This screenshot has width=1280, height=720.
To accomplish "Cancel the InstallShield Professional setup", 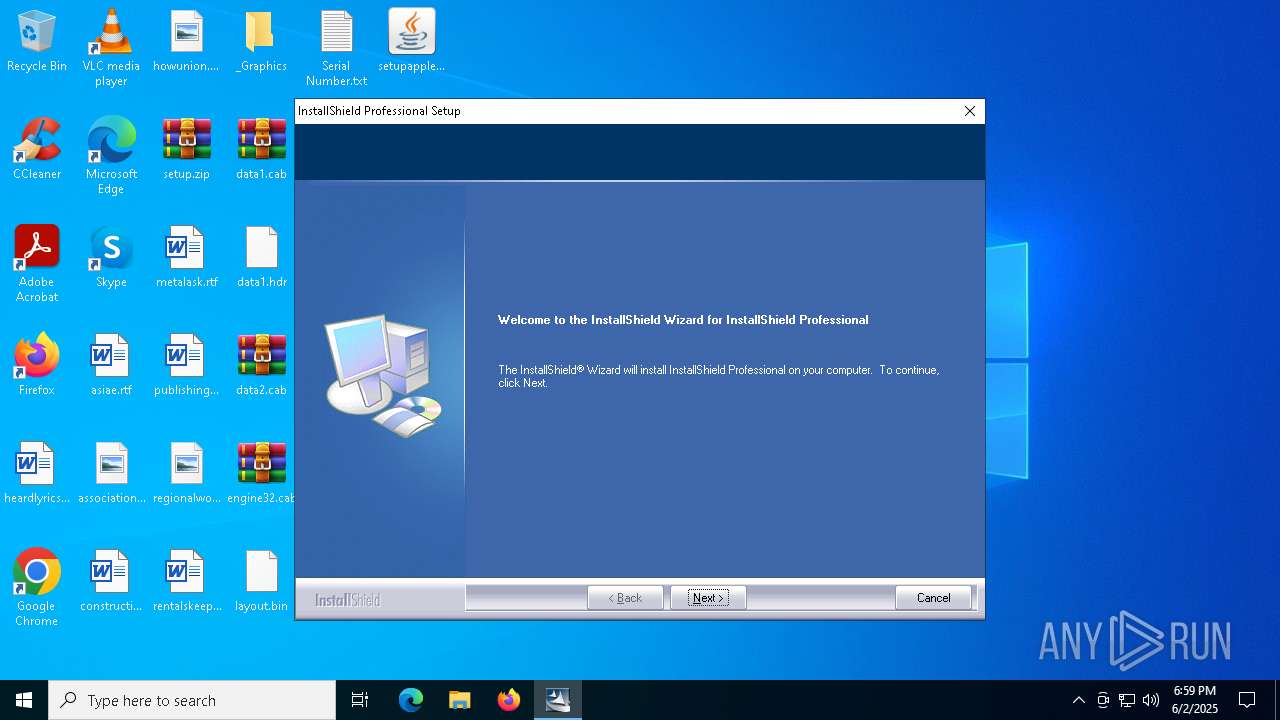I will pyautogui.click(x=933, y=598).
